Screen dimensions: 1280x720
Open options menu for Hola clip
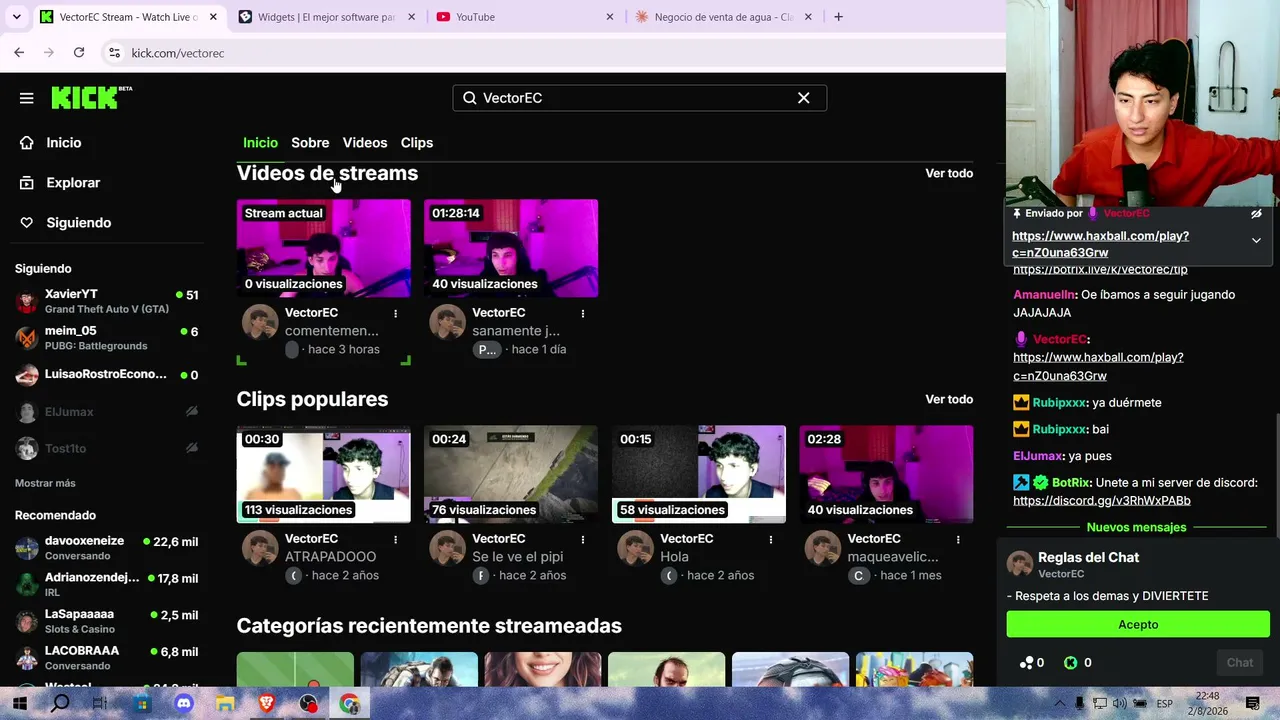pyautogui.click(x=770, y=540)
